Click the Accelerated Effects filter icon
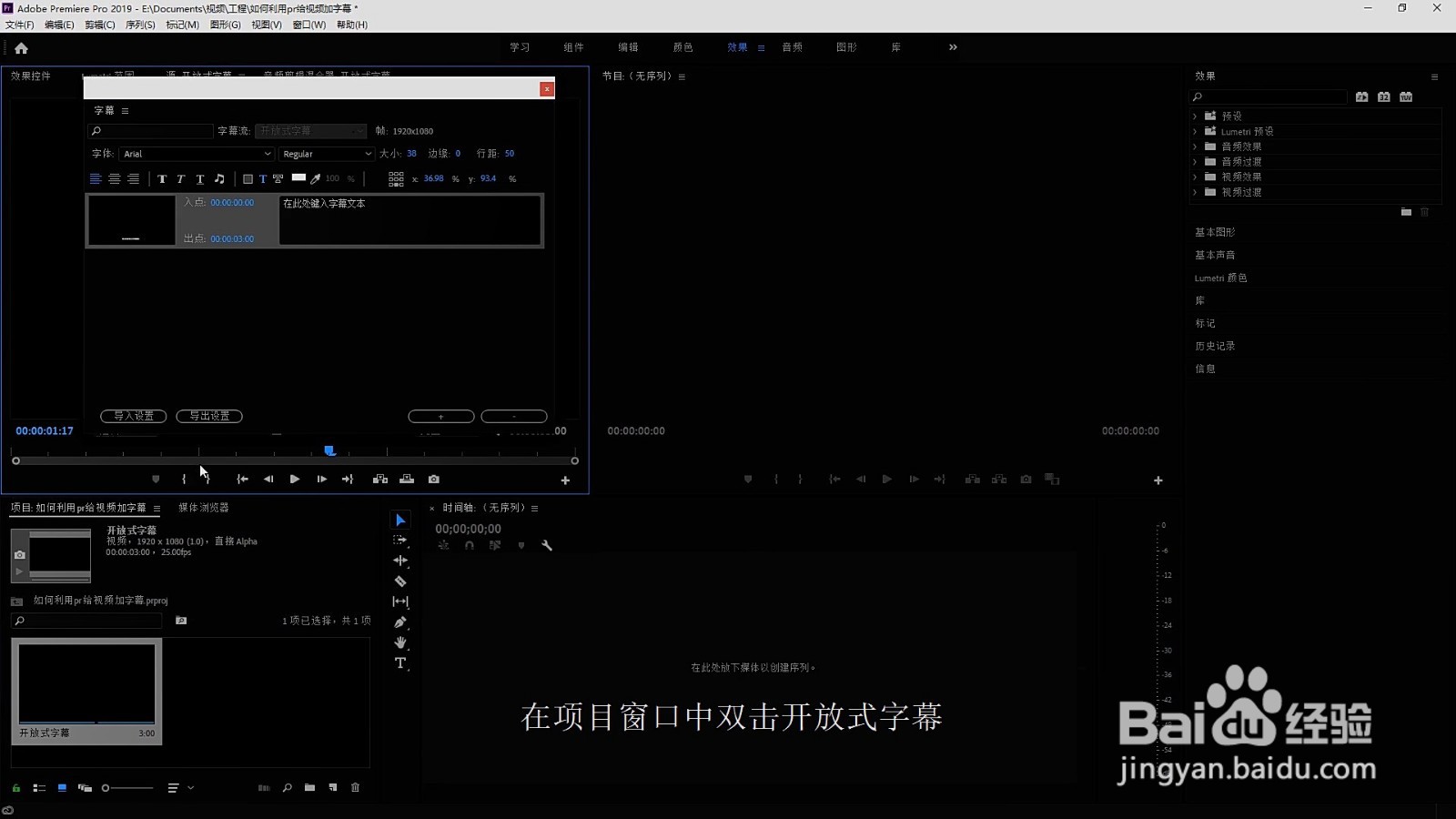This screenshot has height=819, width=1456. point(1362,97)
